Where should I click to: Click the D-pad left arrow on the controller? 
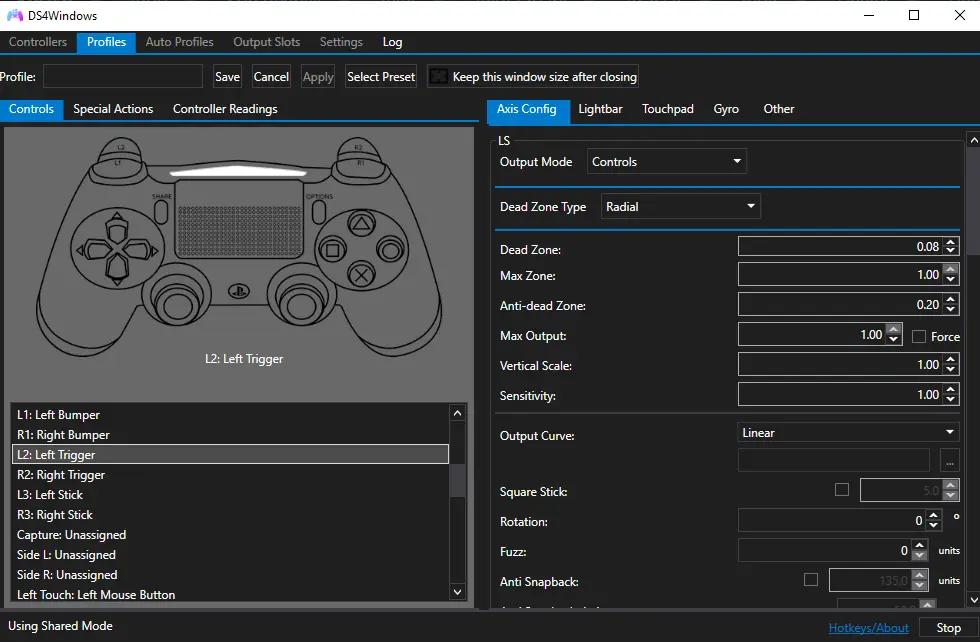tap(92, 251)
